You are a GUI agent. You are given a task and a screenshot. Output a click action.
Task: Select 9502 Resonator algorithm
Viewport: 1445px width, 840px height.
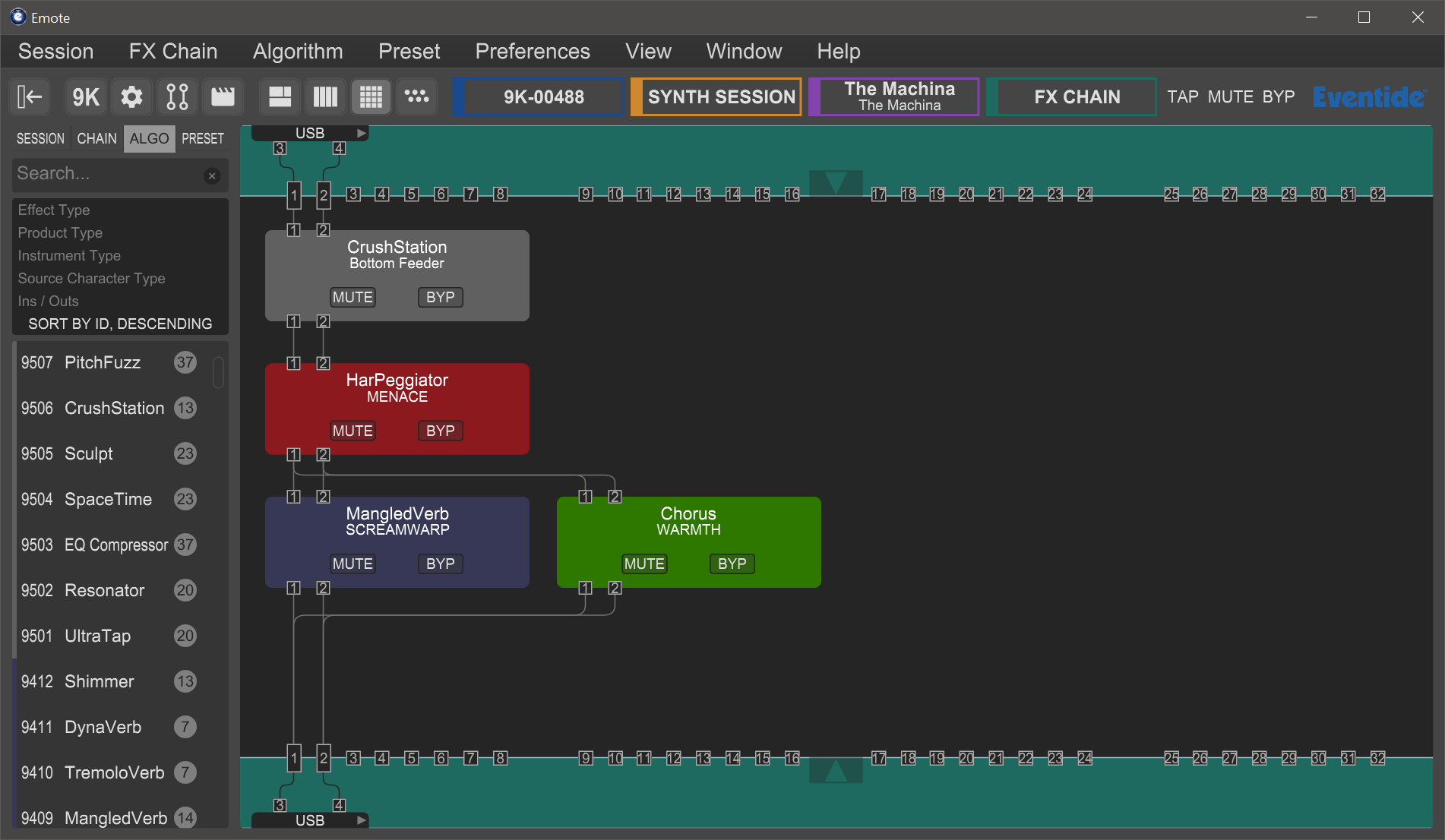111,590
